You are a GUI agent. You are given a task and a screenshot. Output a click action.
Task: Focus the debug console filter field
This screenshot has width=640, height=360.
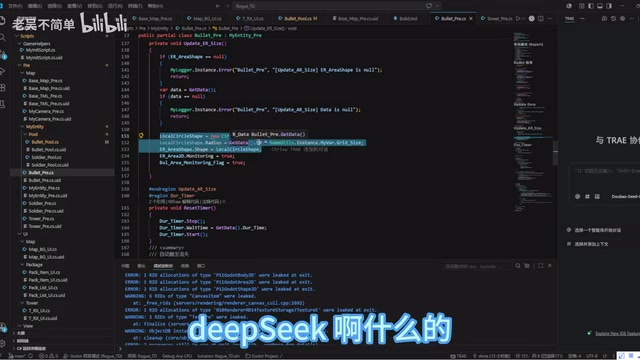coord(478,266)
